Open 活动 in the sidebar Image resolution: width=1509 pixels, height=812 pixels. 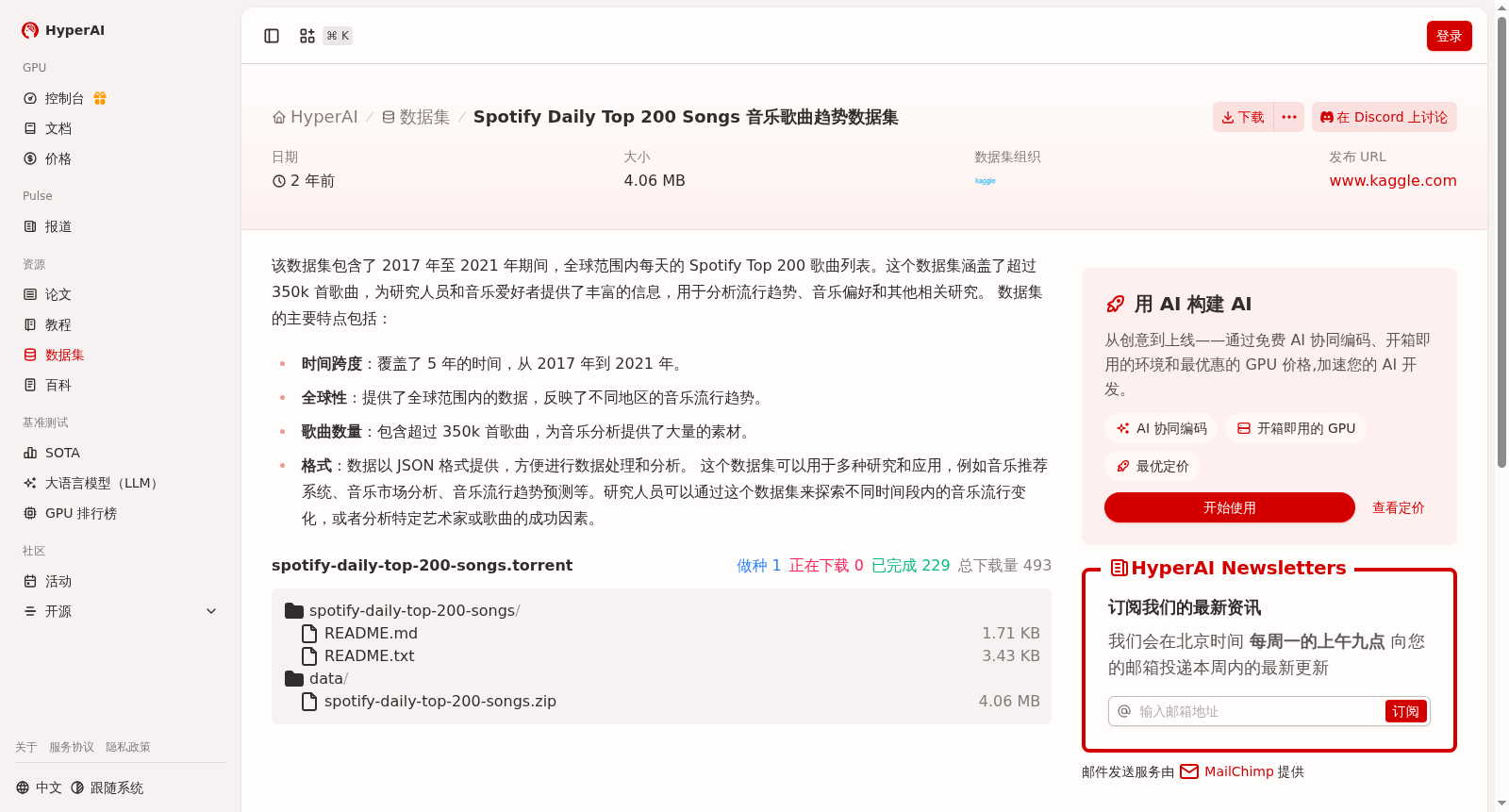click(x=58, y=581)
